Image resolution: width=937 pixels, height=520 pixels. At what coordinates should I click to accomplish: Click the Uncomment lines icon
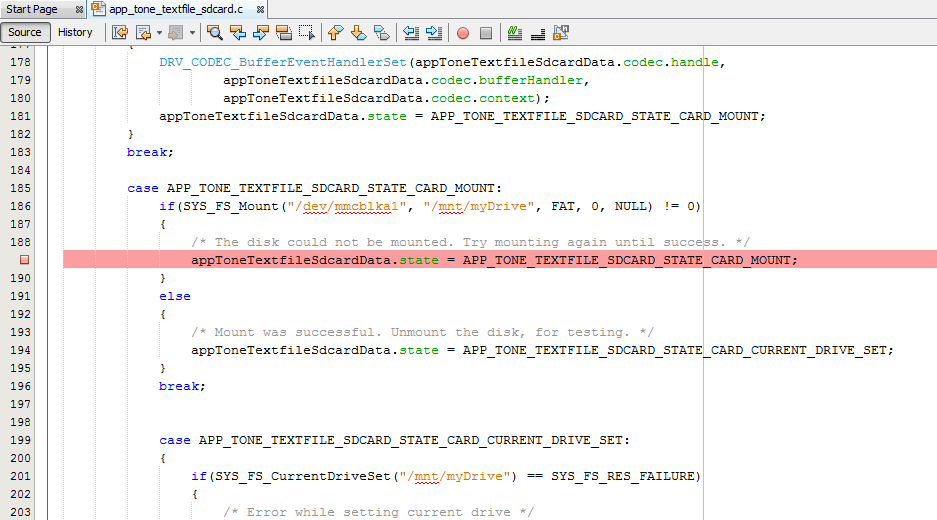pos(538,33)
